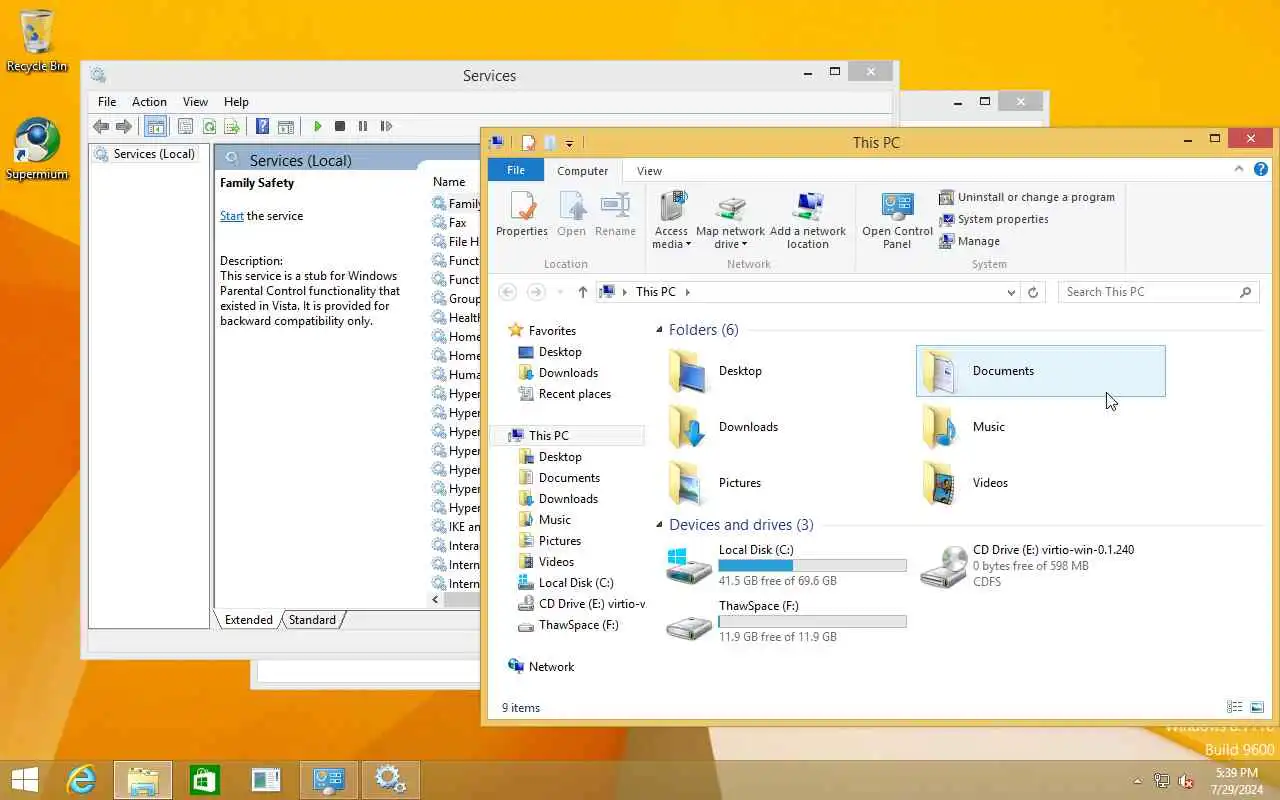Click System properties in the ribbon
The image size is (1280, 800).
(993, 219)
